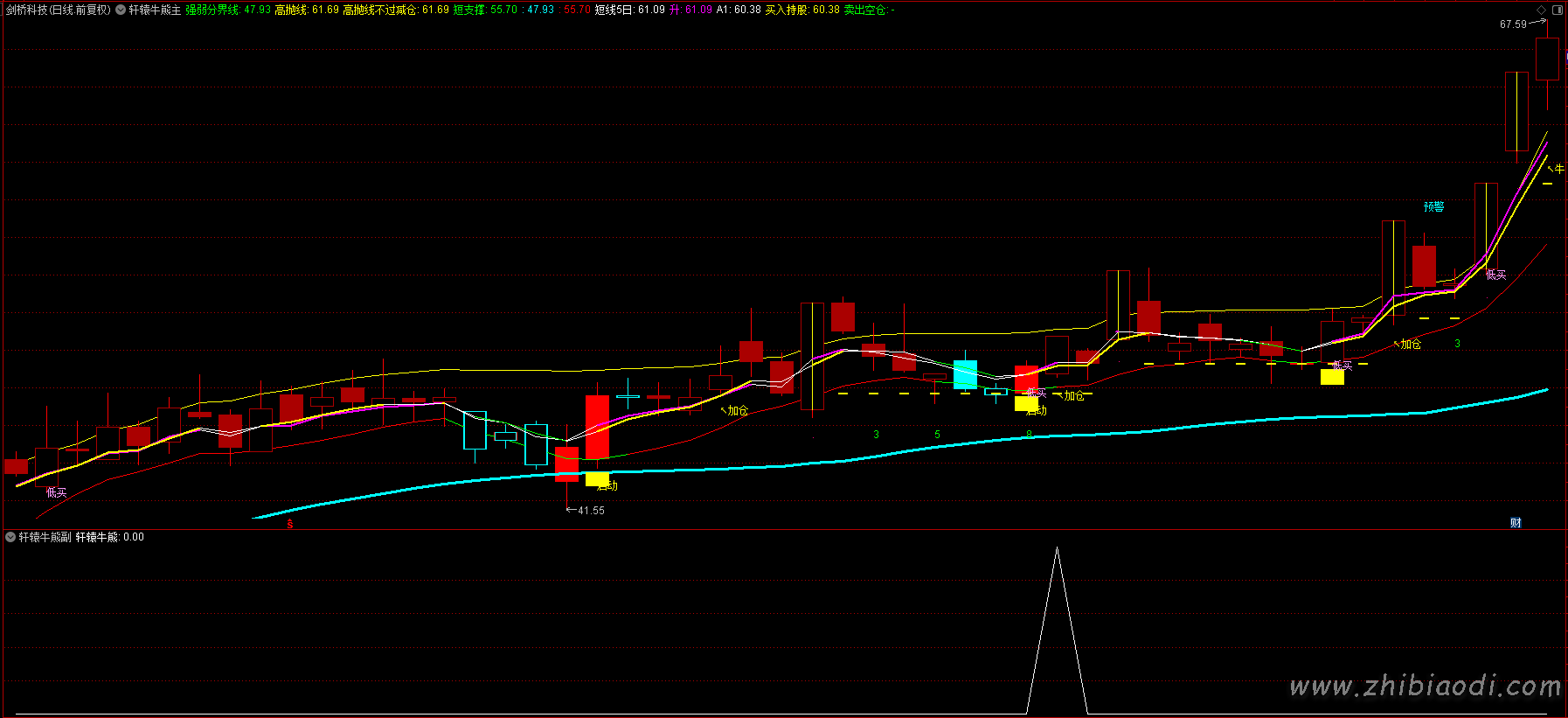Expand the 轩辕牛熊副 sub-chart indicator menu
Viewport: 1568px width, 718px height.
pyautogui.click(x=10, y=537)
